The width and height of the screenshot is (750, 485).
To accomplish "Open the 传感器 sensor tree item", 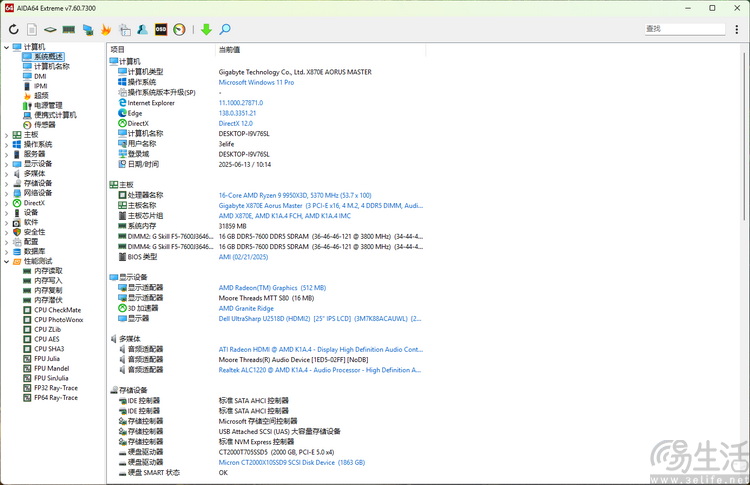I will click(x=39, y=125).
